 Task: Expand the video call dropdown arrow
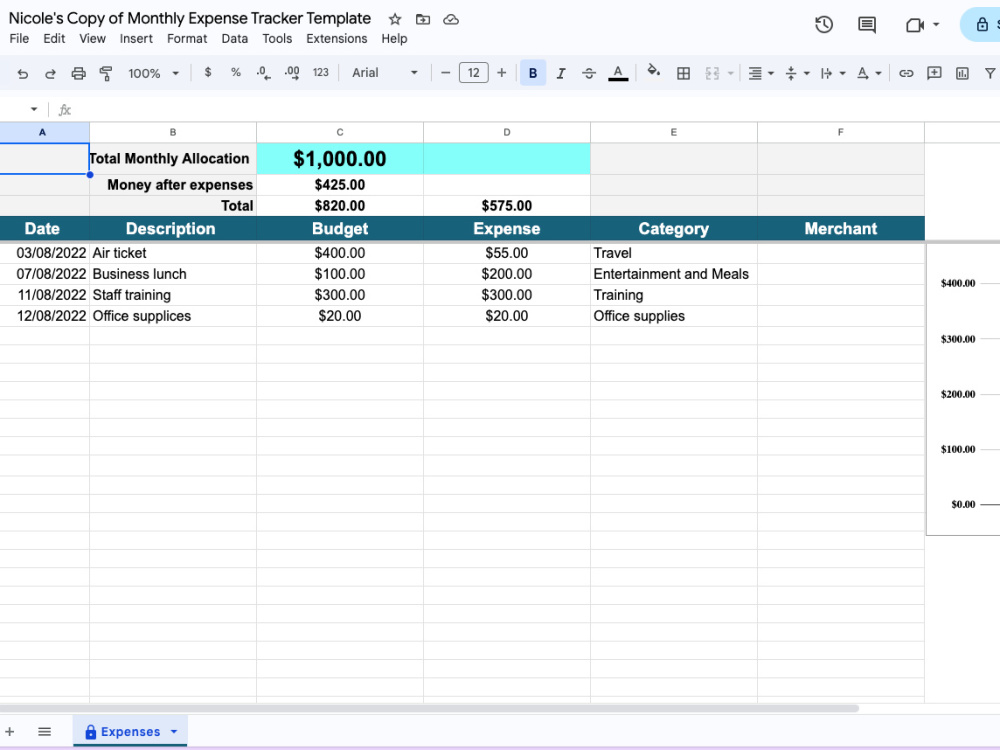[x=936, y=25]
